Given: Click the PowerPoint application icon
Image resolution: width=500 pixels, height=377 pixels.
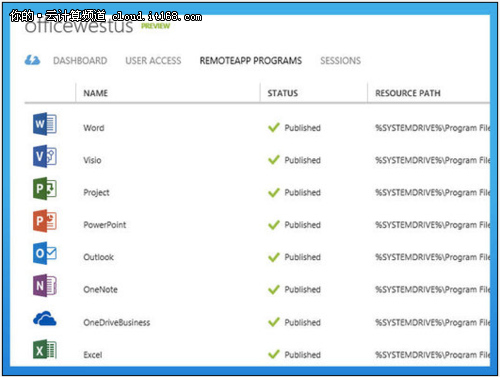Looking at the screenshot, I should pyautogui.click(x=45, y=221).
